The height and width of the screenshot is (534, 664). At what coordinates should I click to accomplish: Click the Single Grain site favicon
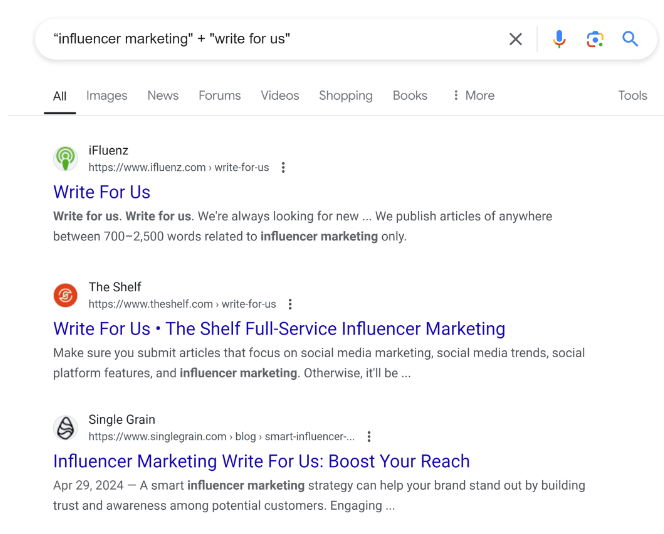click(x=65, y=428)
